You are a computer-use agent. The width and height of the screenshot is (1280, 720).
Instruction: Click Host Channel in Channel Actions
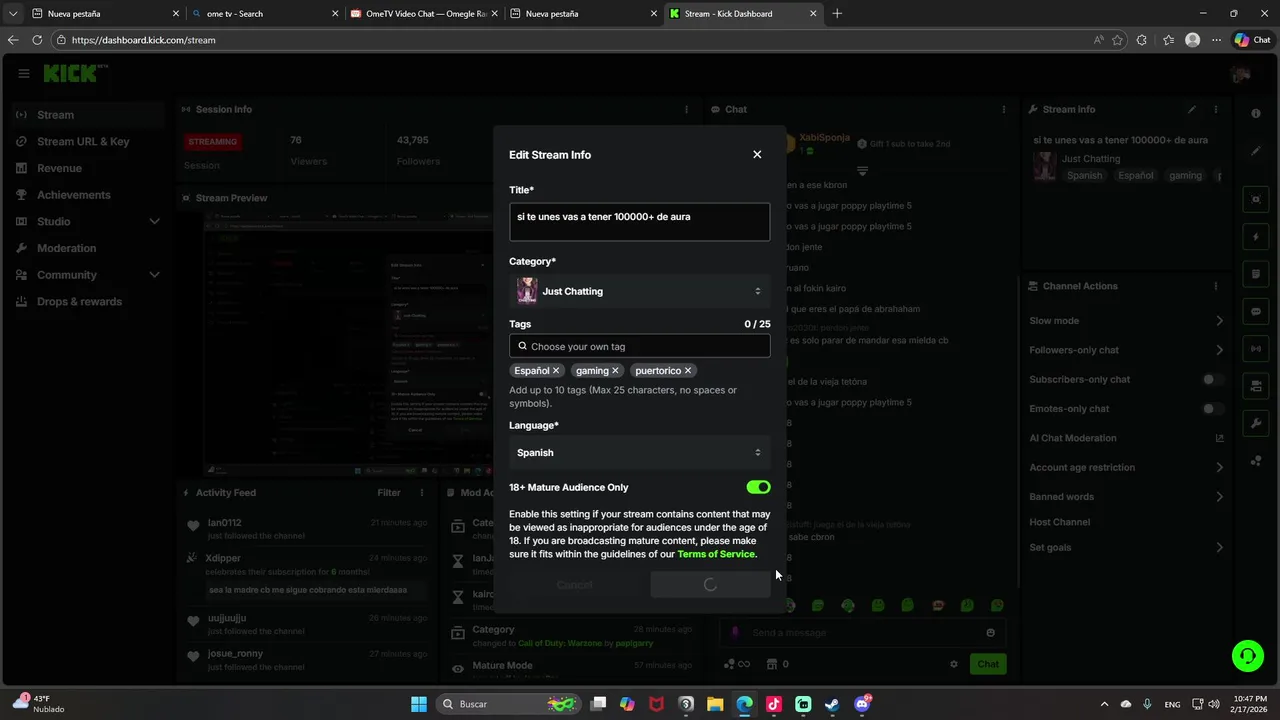(1059, 522)
